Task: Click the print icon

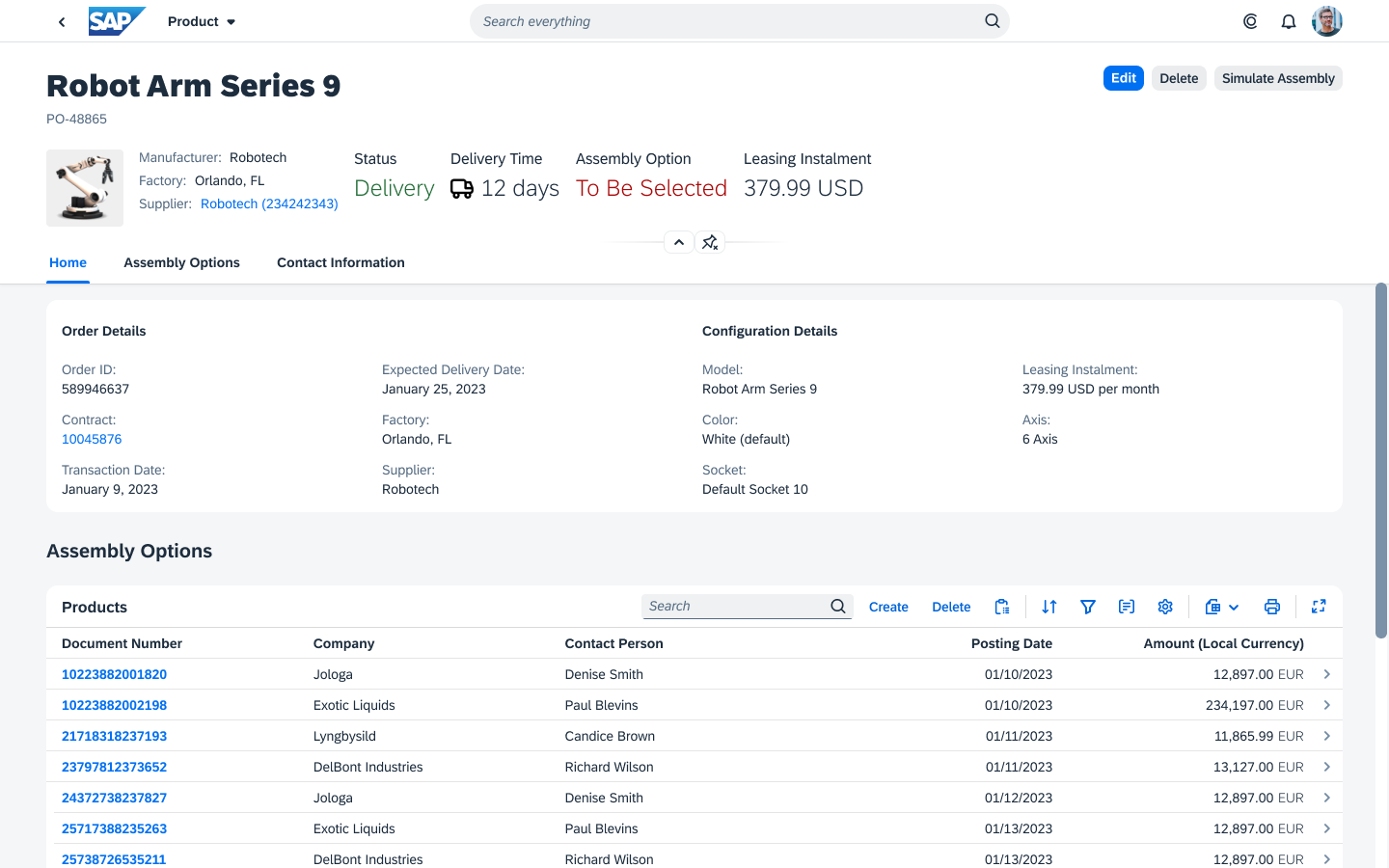Action: (1272, 607)
